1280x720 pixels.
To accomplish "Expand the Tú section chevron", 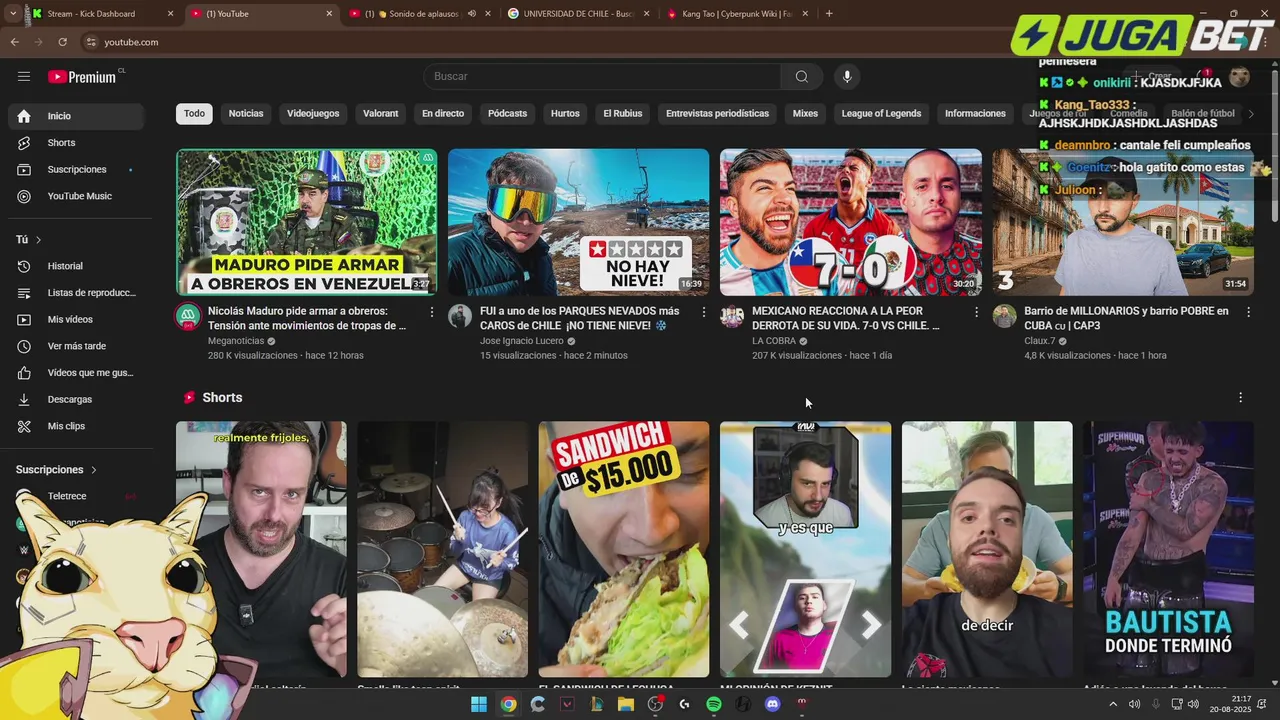I will click(x=38, y=240).
